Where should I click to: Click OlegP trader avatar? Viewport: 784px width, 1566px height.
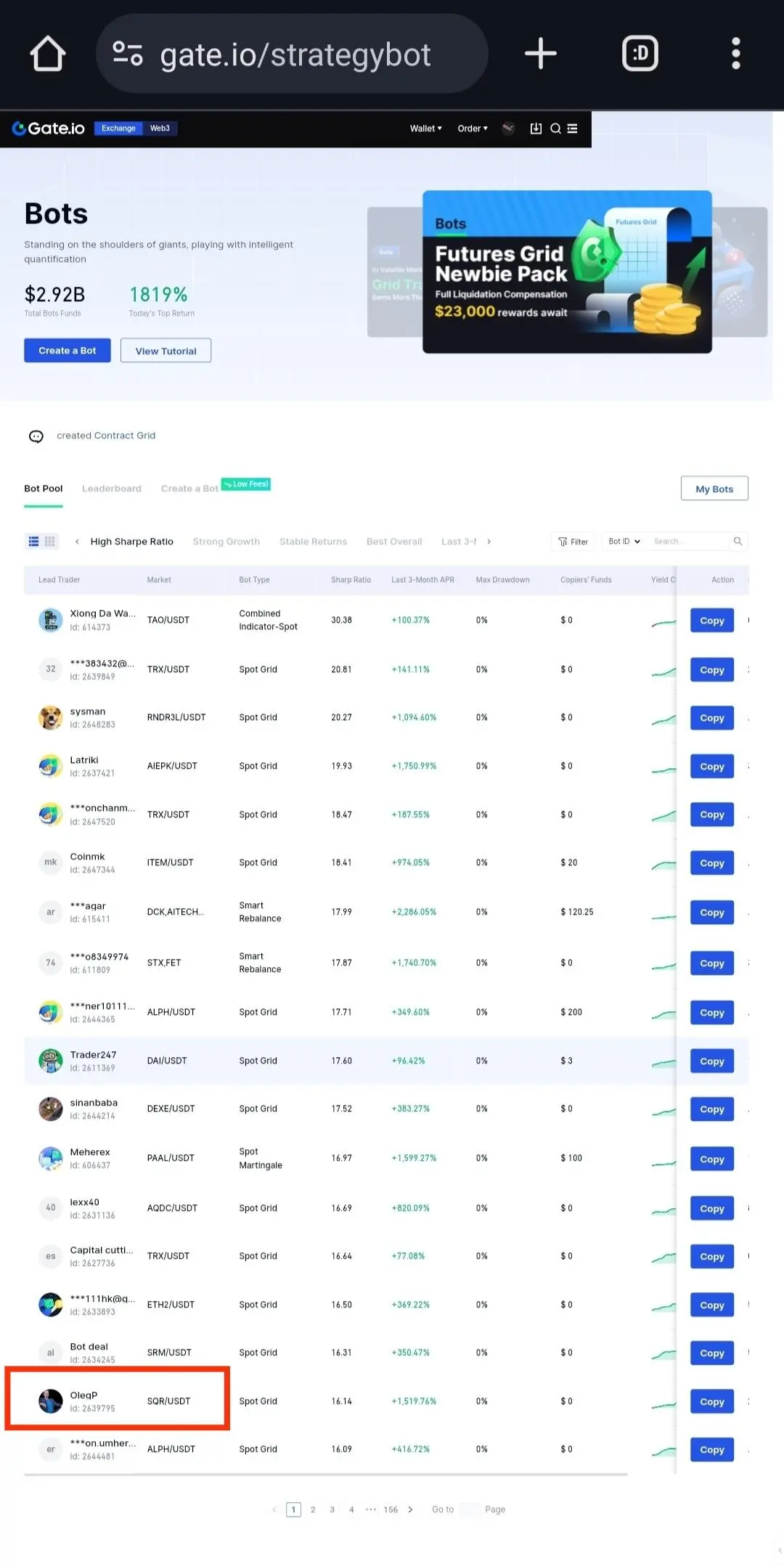click(50, 1401)
